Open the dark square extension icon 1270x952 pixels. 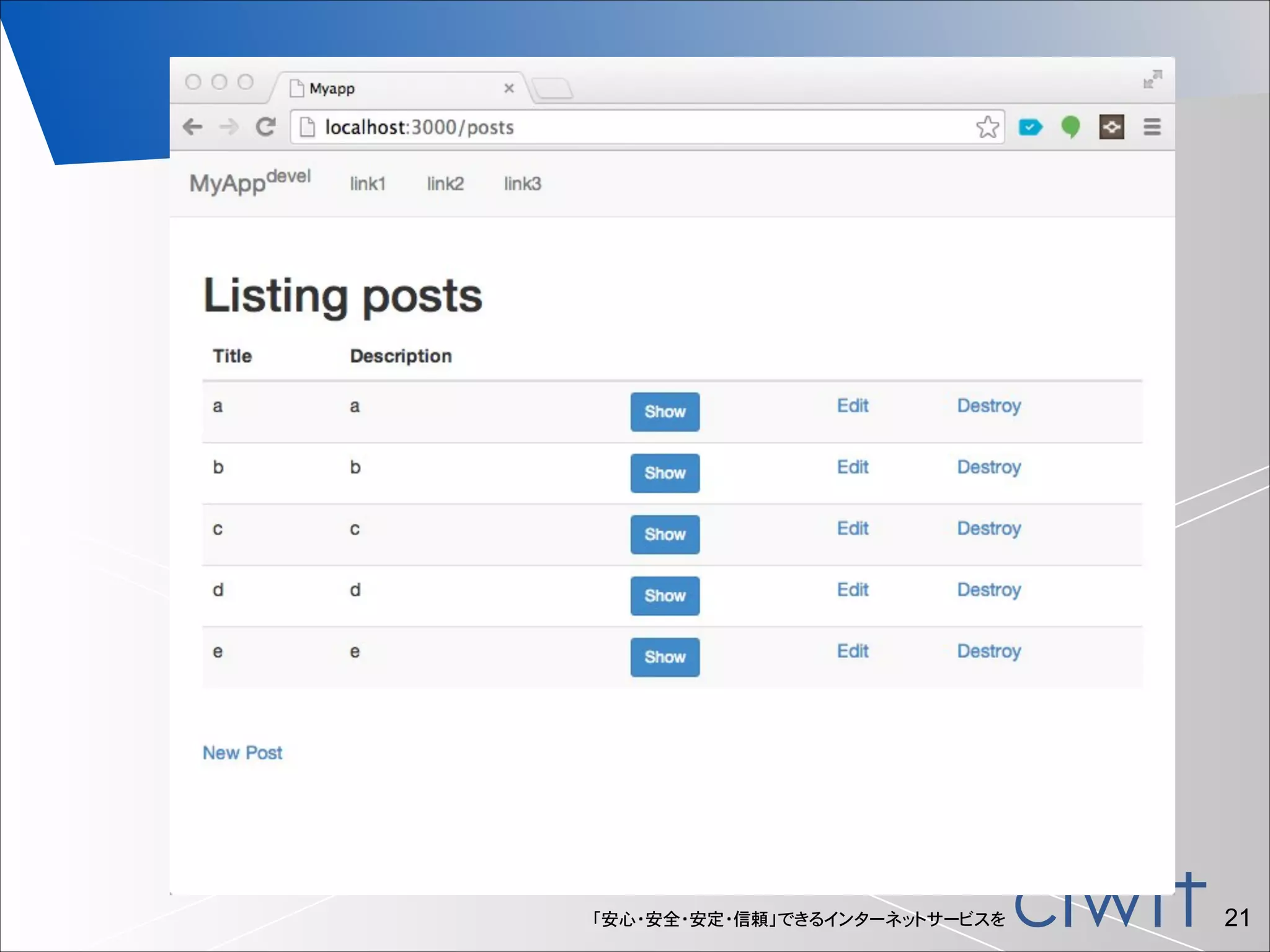click(x=1112, y=127)
